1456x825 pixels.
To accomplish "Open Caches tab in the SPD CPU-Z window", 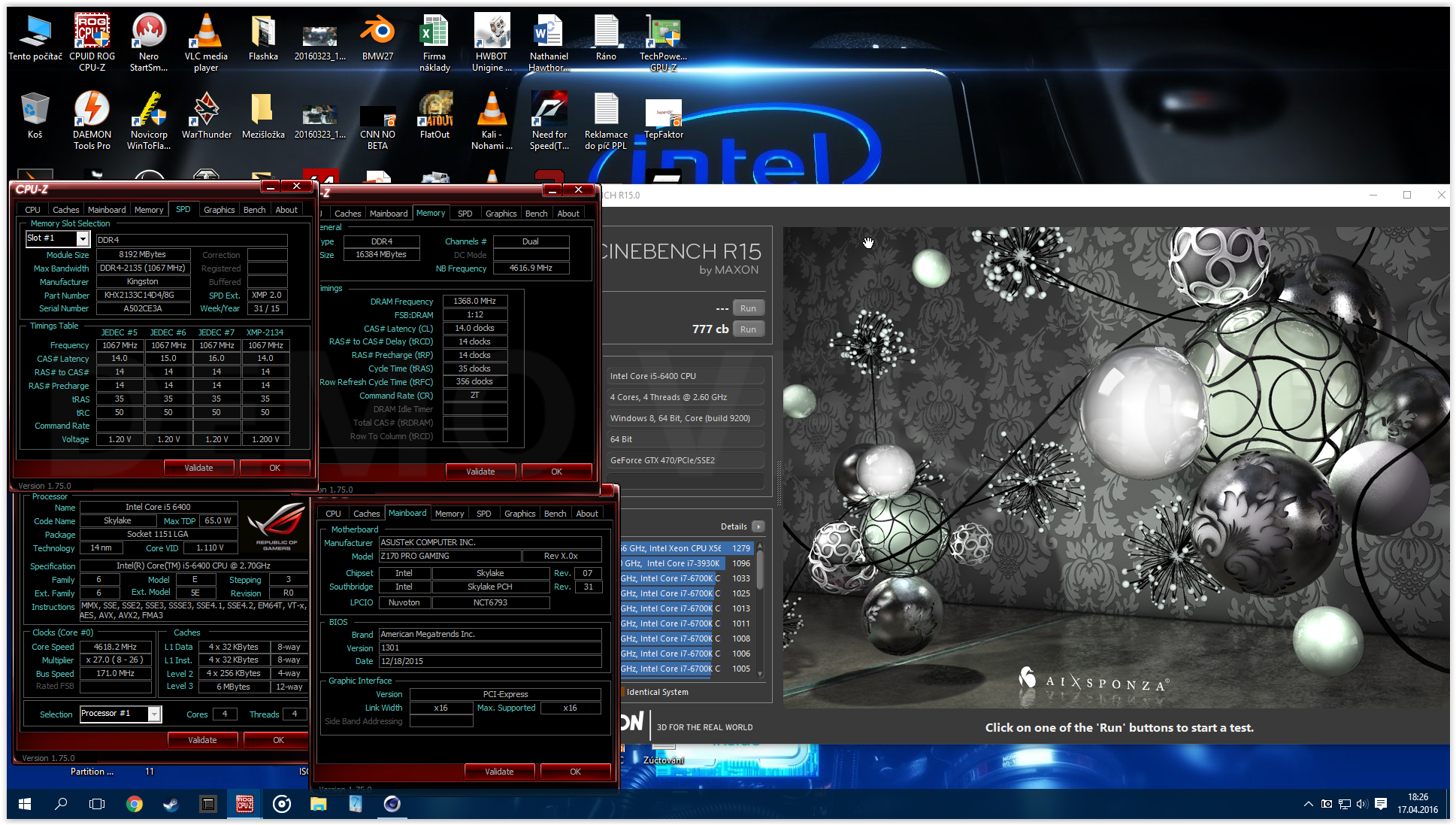I will tap(65, 210).
